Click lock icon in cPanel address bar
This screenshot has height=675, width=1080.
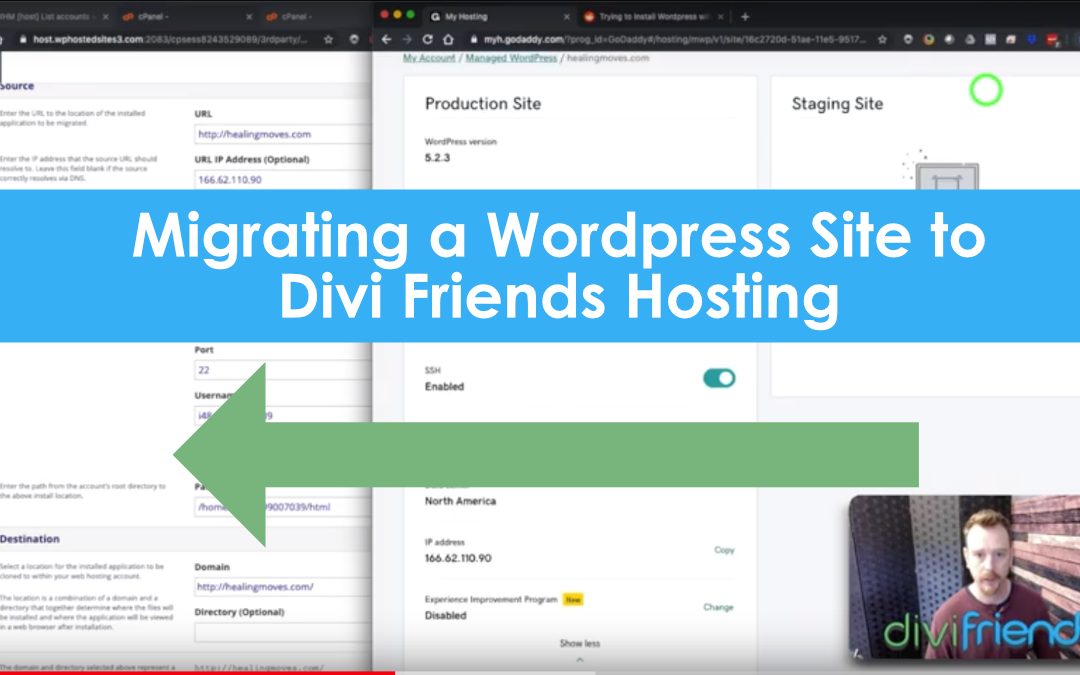[23, 40]
